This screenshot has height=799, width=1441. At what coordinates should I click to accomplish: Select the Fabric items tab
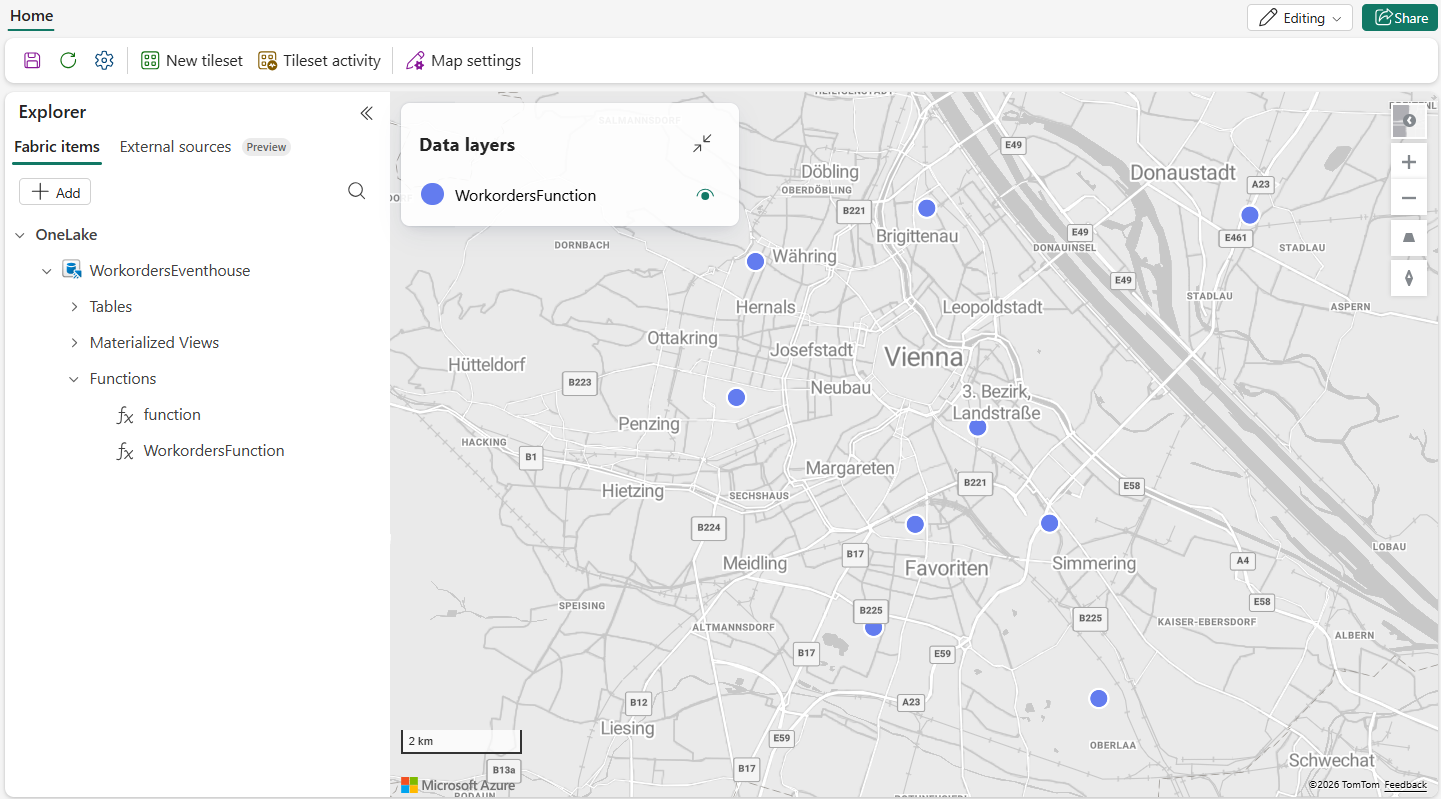57,147
